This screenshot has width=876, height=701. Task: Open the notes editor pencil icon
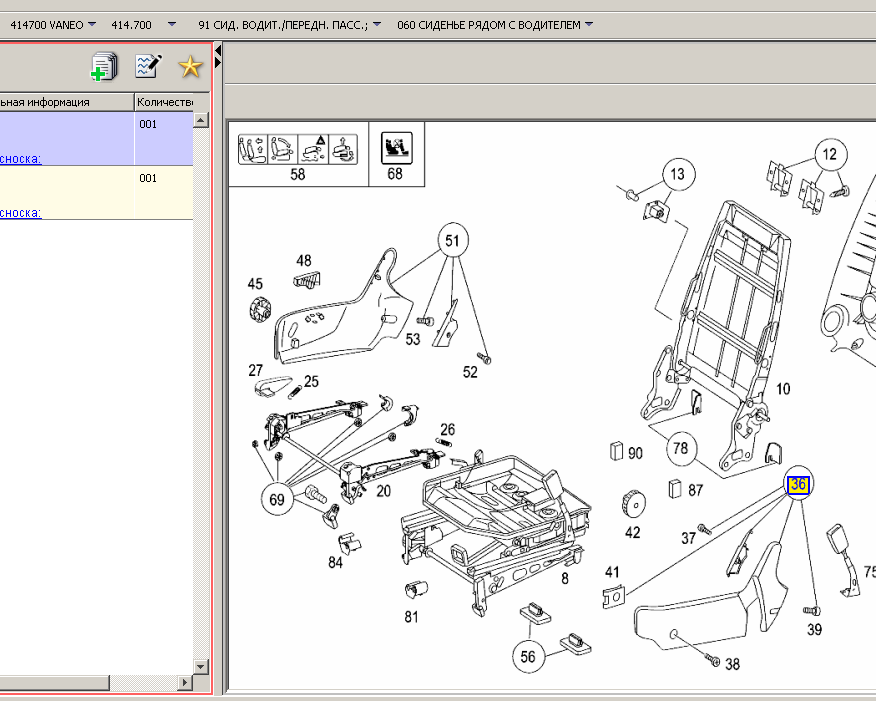pyautogui.click(x=148, y=67)
